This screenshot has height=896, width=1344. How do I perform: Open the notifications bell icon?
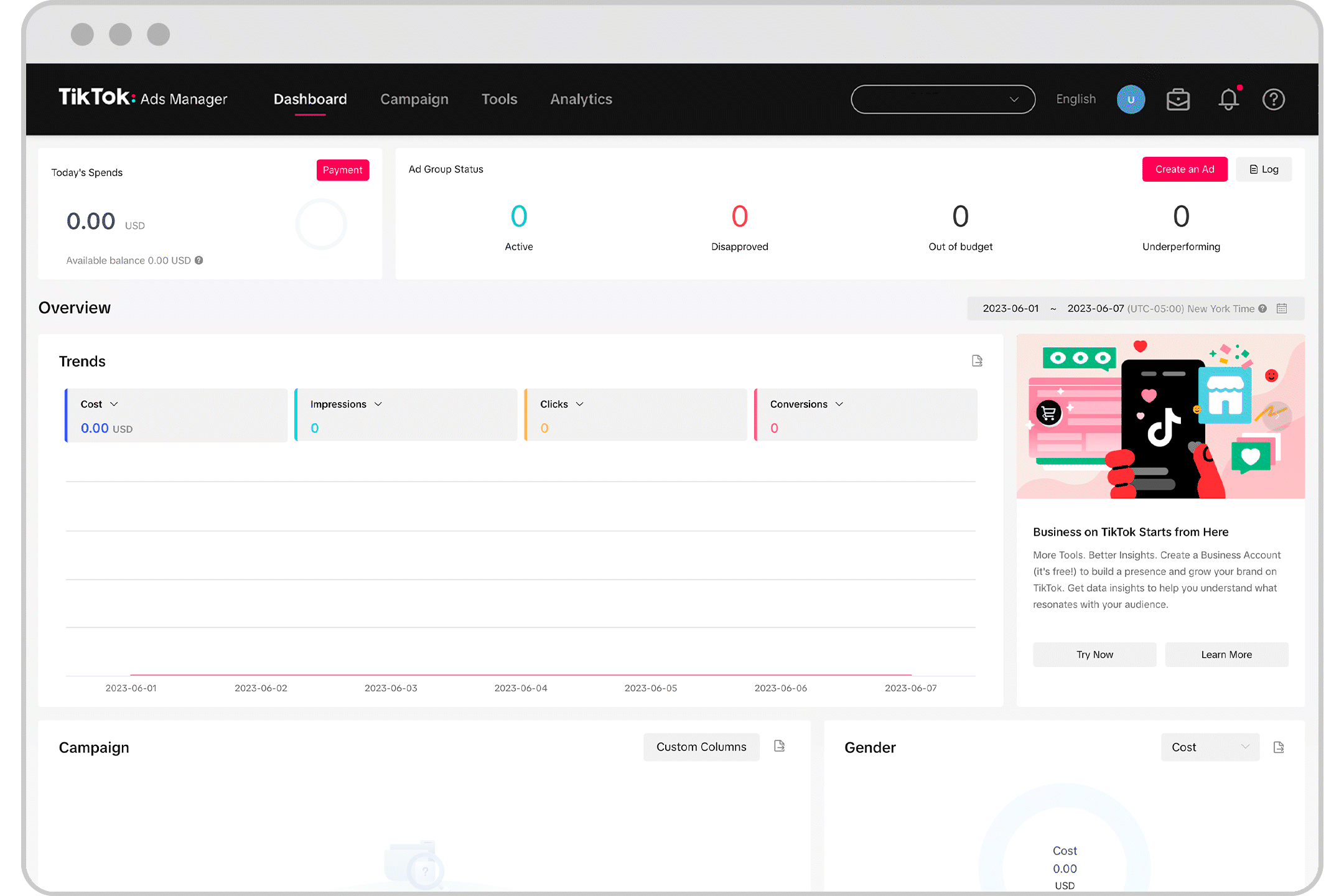[x=1228, y=100]
